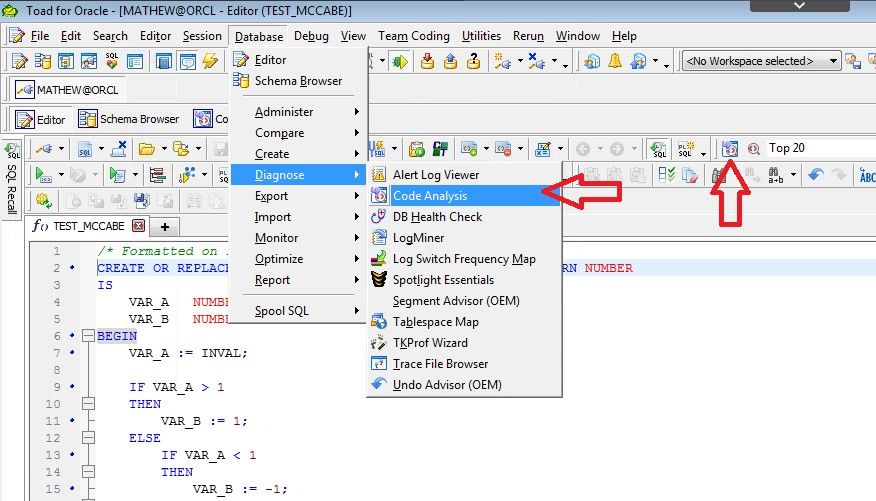
Task: Click the SQL Optimizer heart icon
Action: (112, 61)
